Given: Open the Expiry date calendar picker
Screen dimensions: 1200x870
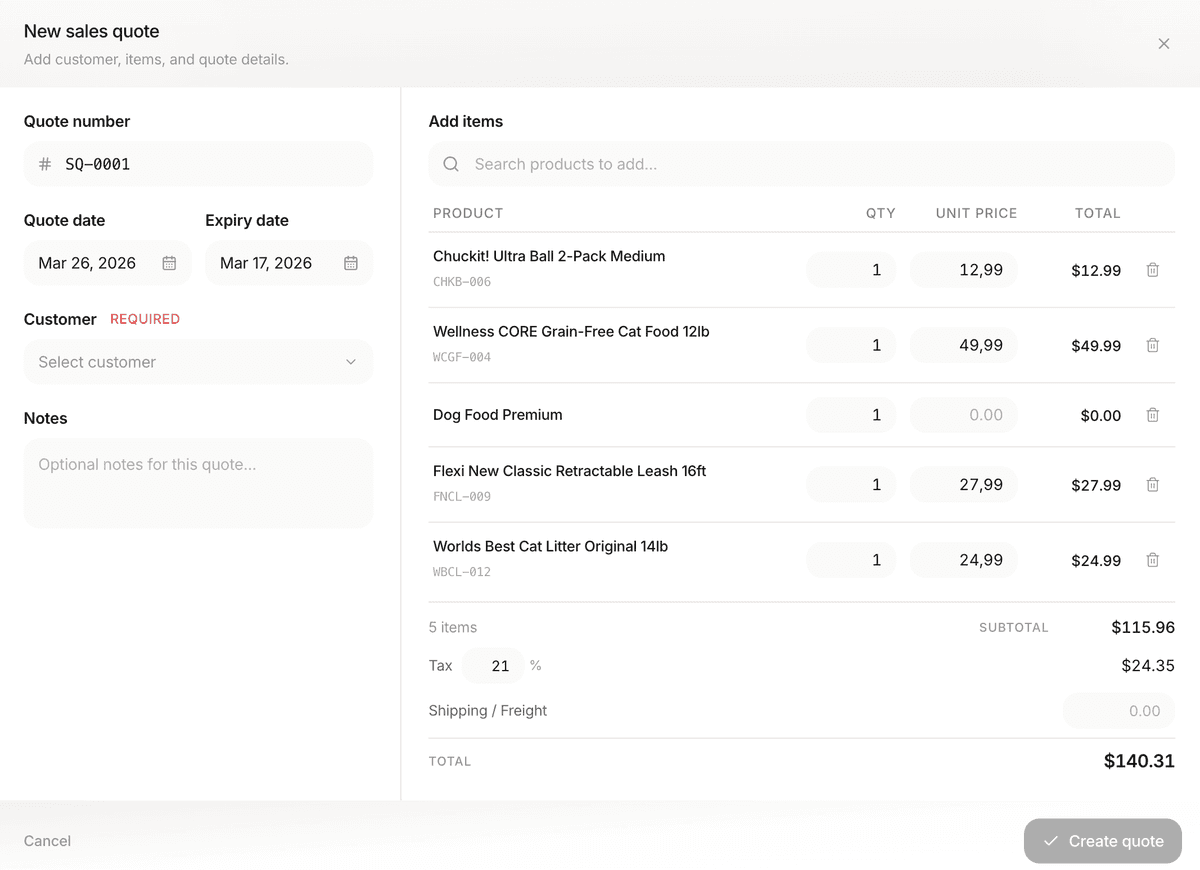Looking at the screenshot, I should tap(350, 262).
